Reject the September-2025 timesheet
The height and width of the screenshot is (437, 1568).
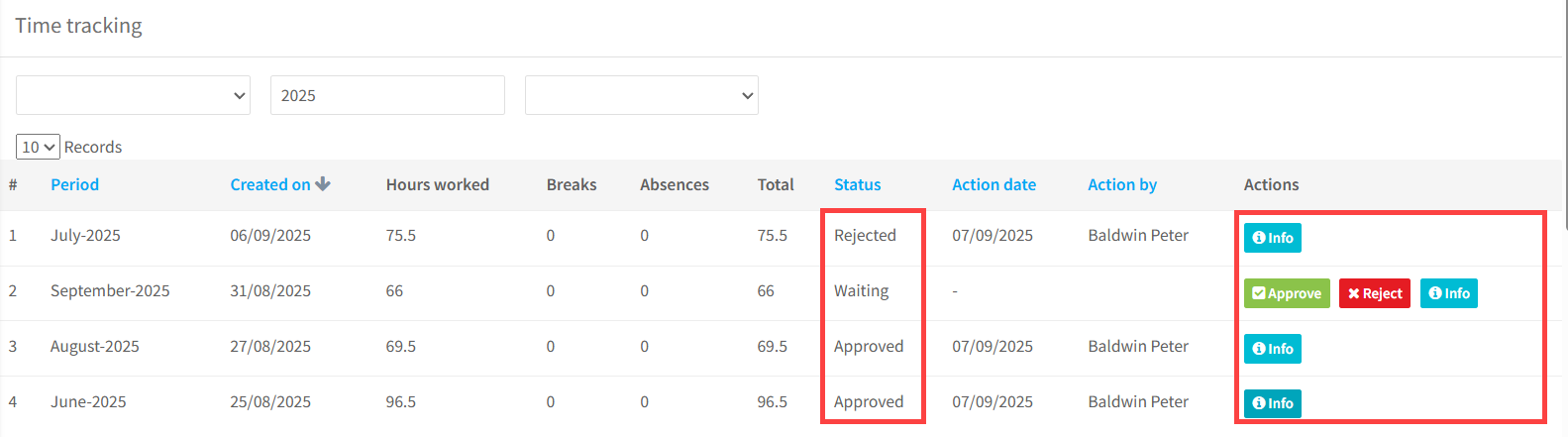(1374, 293)
